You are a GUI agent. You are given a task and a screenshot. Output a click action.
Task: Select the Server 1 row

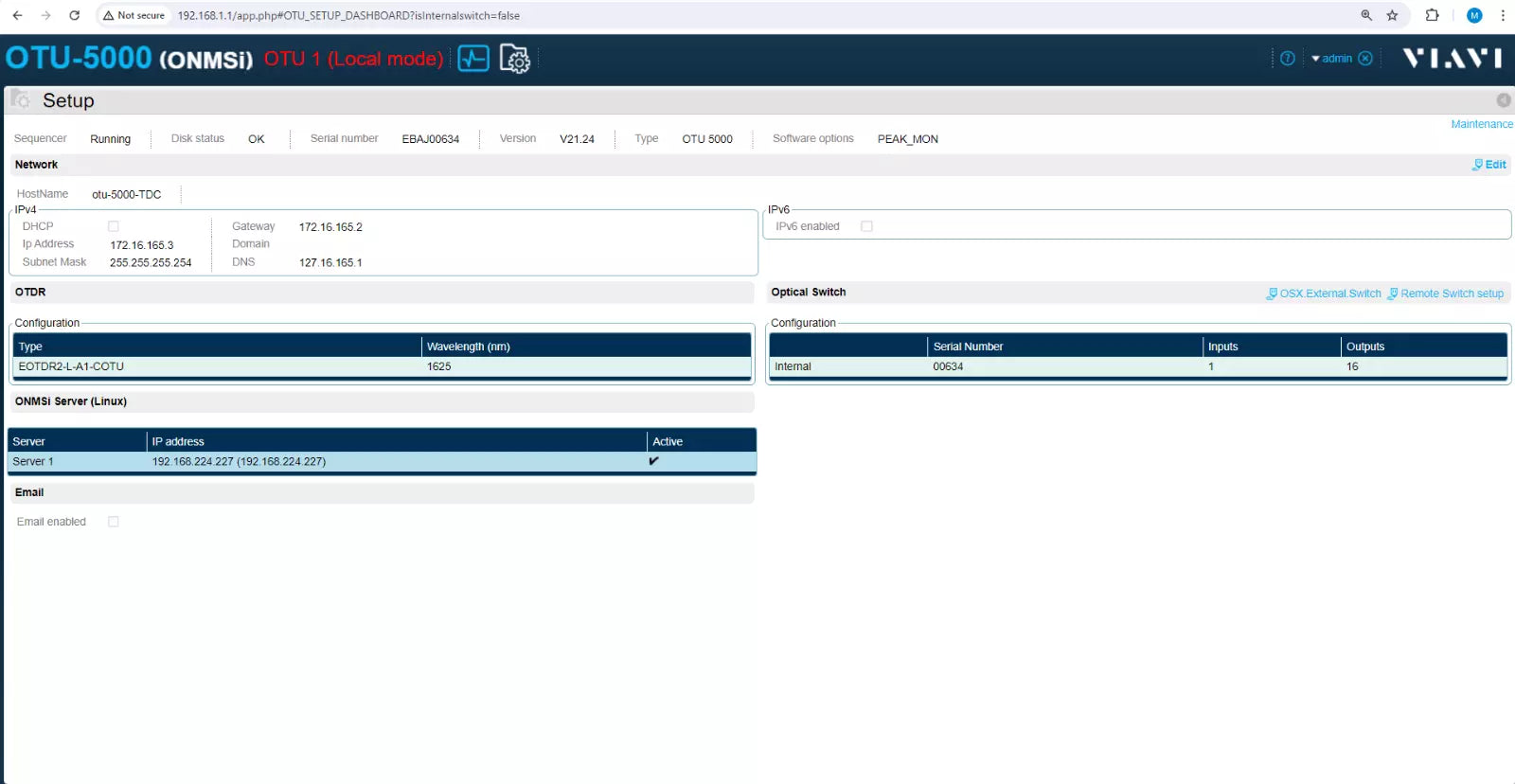[x=382, y=462]
